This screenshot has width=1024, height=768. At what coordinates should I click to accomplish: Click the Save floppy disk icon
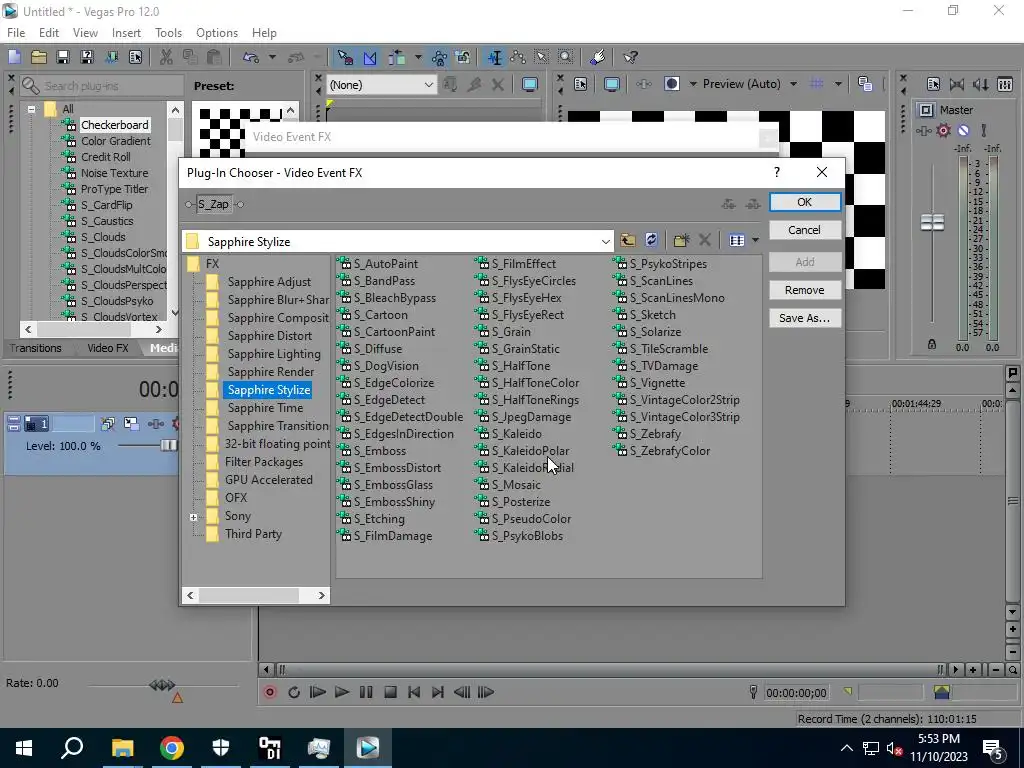click(63, 57)
